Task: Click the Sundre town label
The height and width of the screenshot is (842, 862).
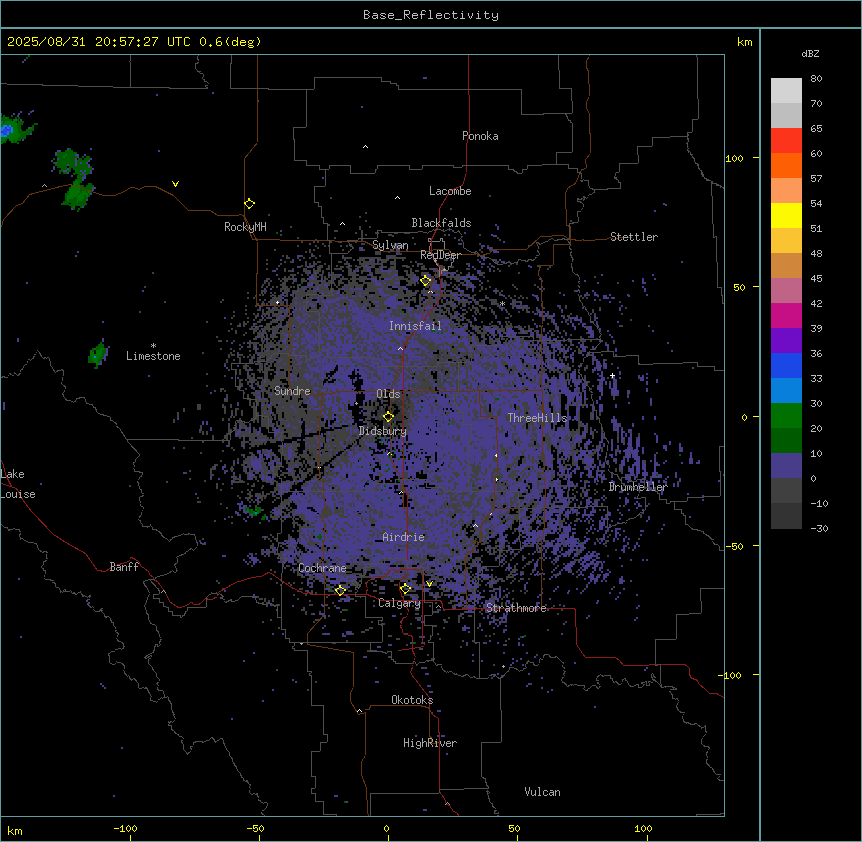Action: pos(292,391)
